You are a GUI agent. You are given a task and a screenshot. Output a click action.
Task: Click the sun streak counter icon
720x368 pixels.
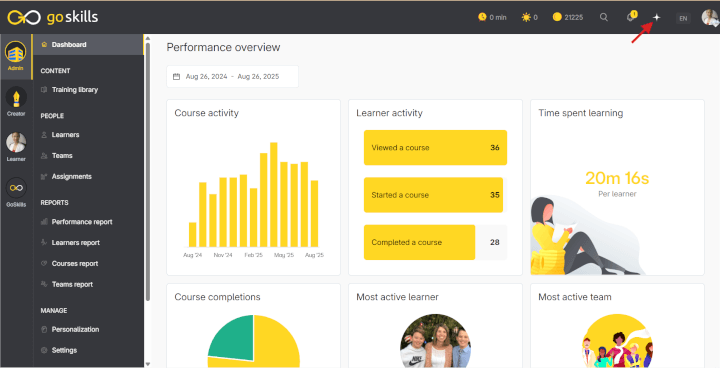click(x=526, y=17)
